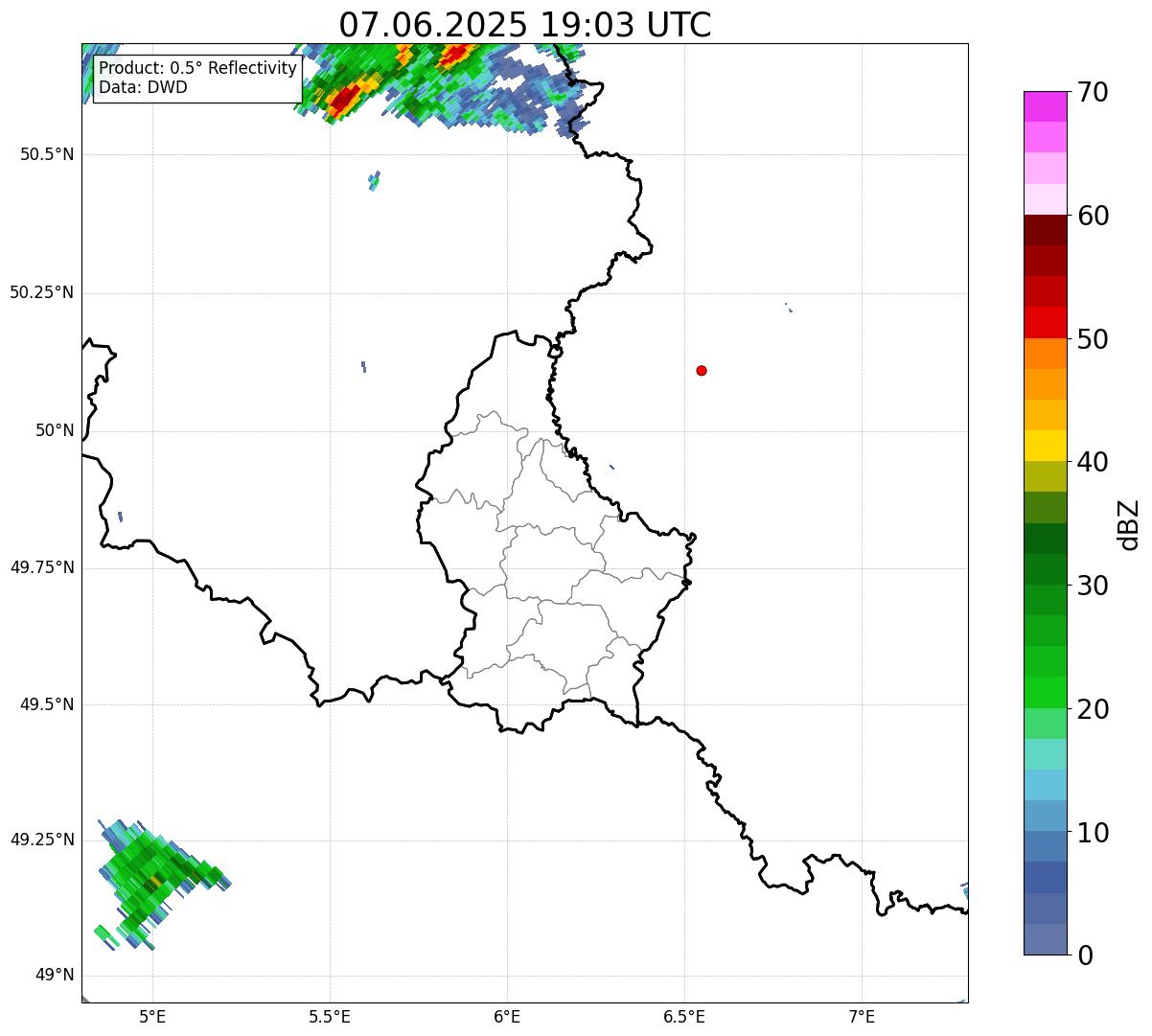Select the 50.5°N latitude label
This screenshot has height=1036, width=1152.
[48, 154]
